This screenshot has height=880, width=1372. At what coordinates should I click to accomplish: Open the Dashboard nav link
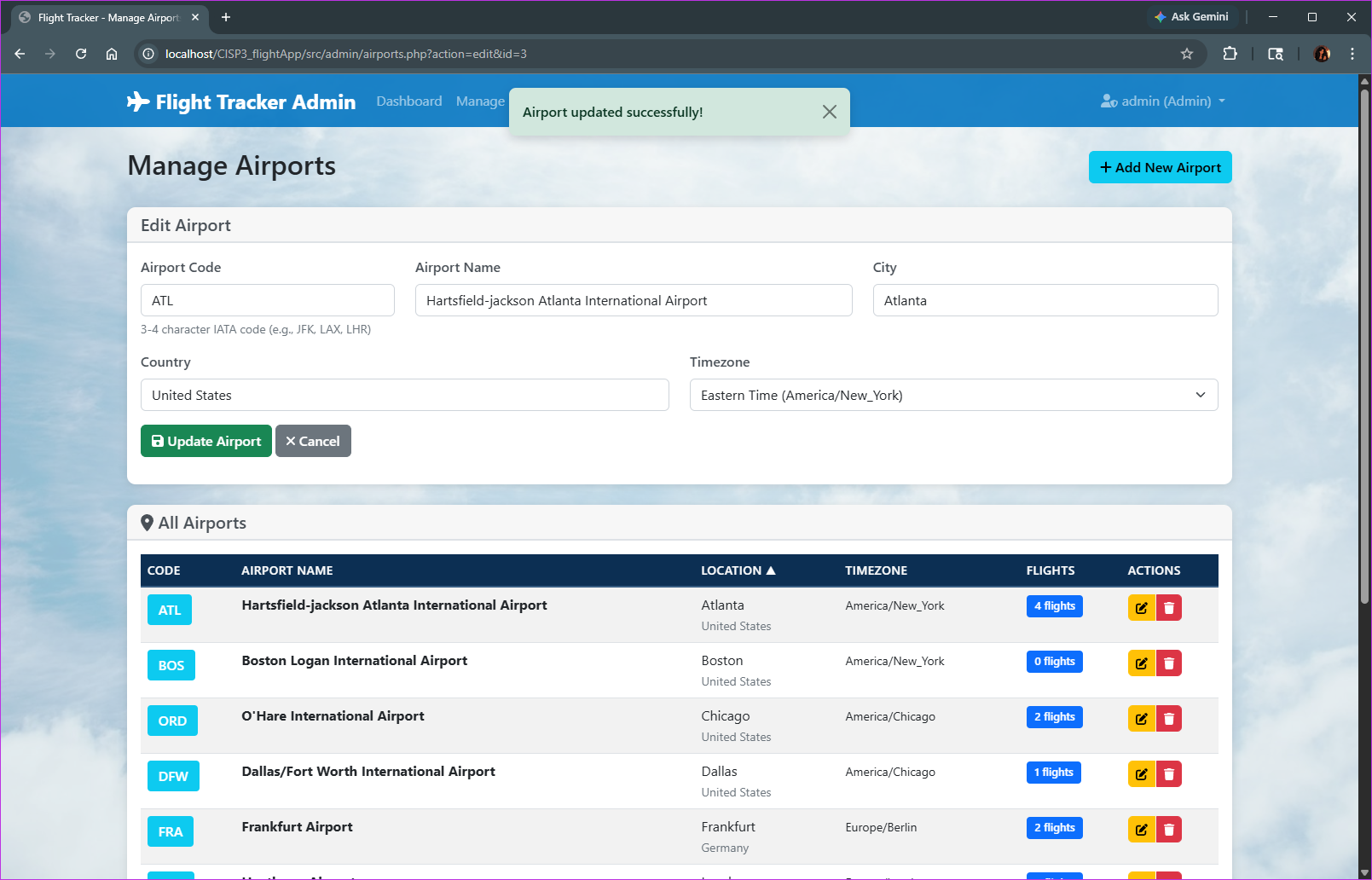[409, 101]
